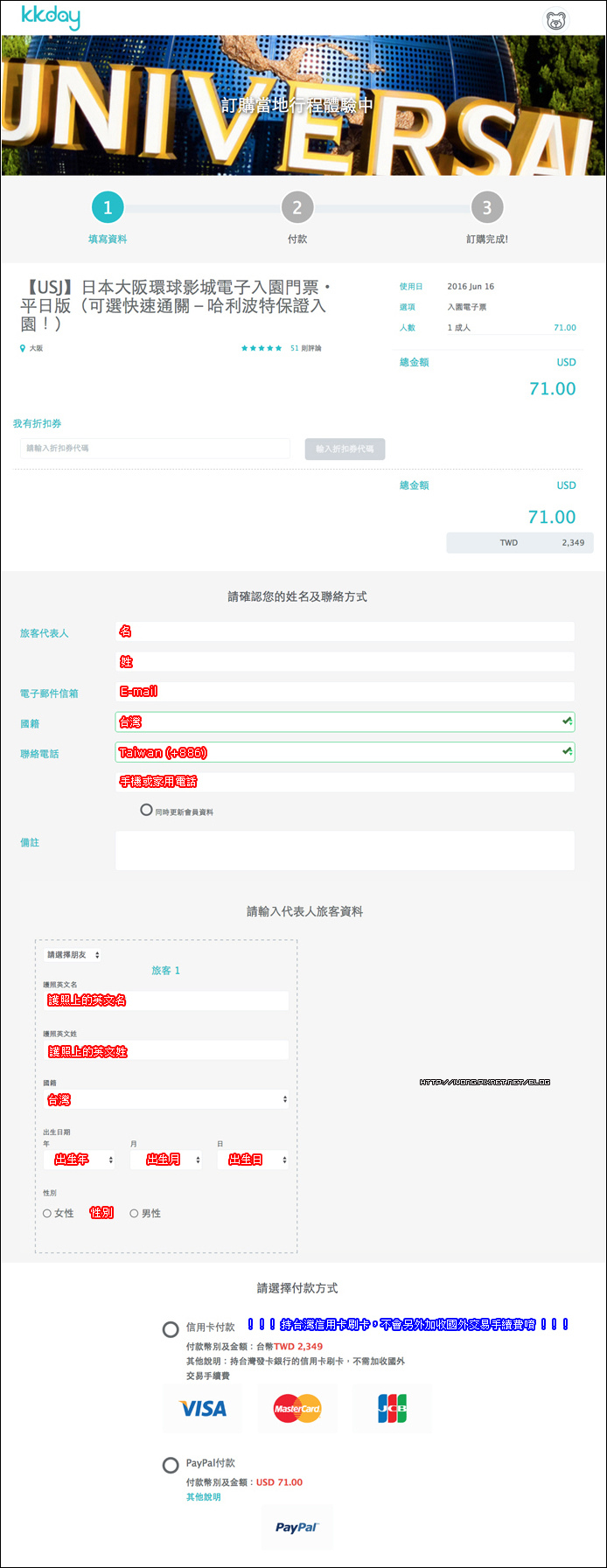
Task: Open the birth month dropdown
Action: [x=166, y=1160]
